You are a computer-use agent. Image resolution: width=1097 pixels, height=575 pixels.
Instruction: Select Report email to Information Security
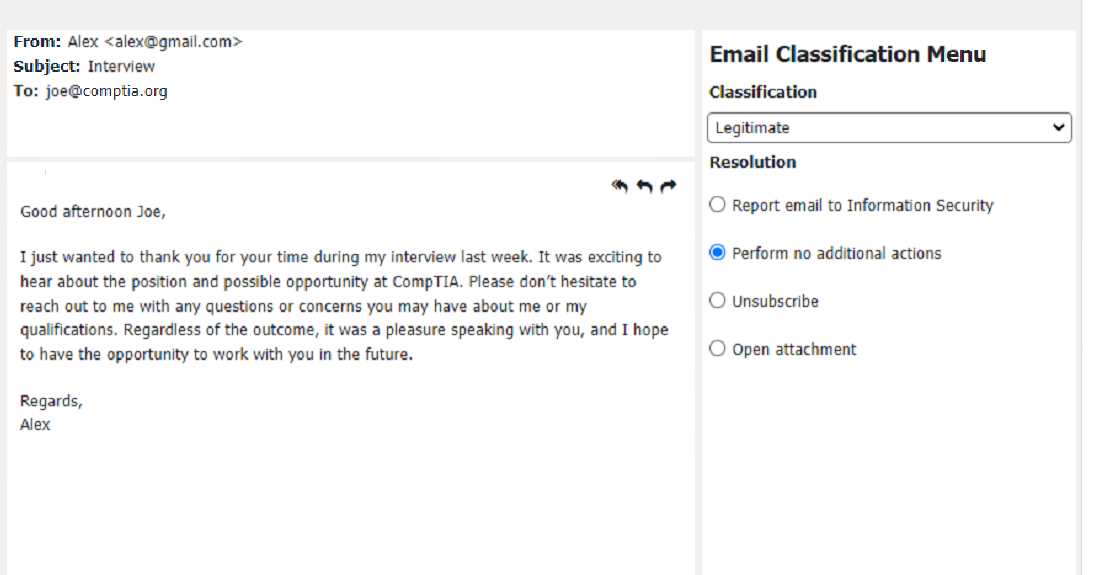[717, 205]
